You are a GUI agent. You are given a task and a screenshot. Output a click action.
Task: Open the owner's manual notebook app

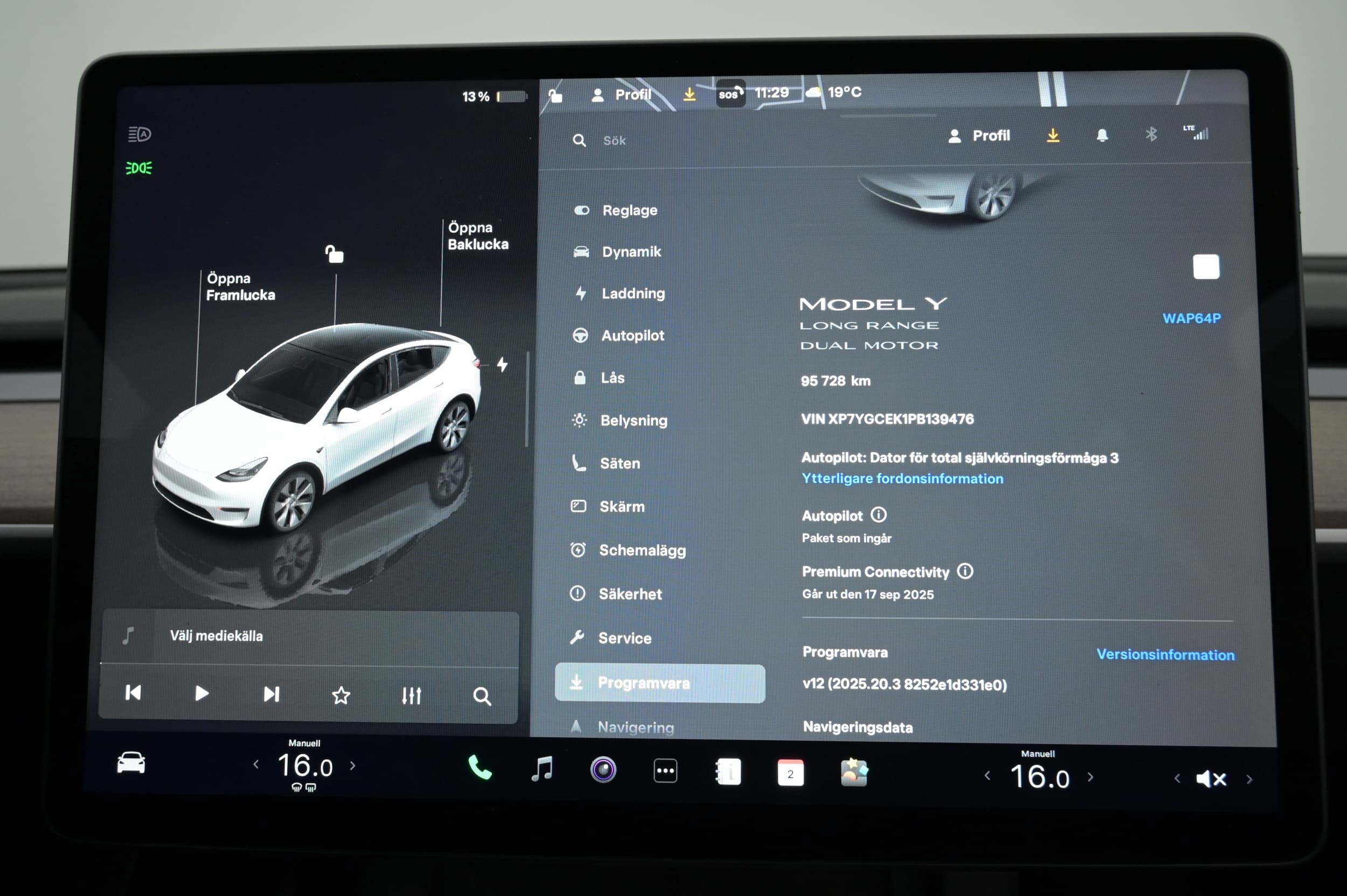(x=728, y=772)
